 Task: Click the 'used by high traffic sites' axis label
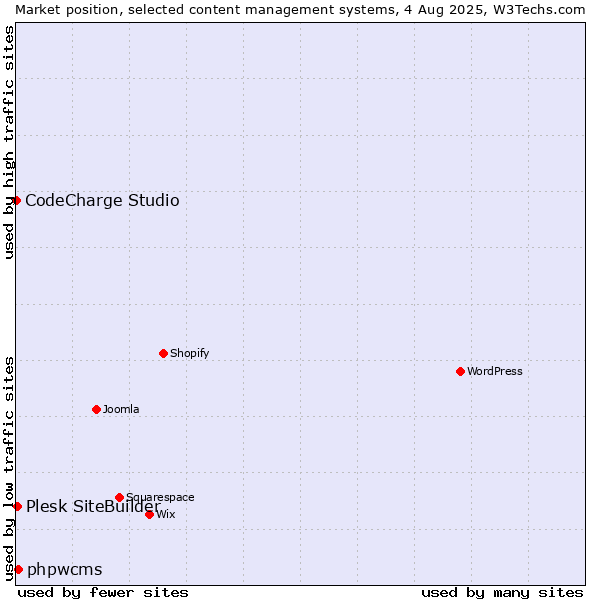click(9, 142)
